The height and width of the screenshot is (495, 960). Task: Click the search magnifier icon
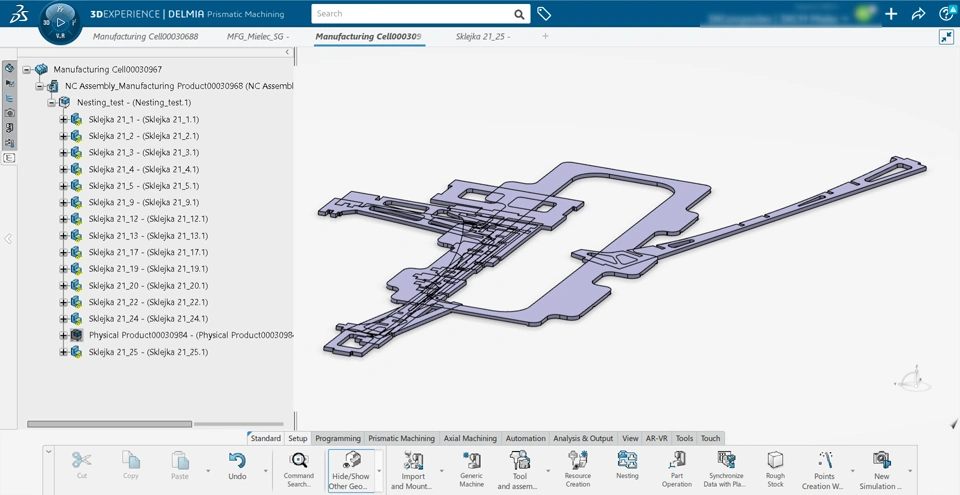[x=519, y=13]
